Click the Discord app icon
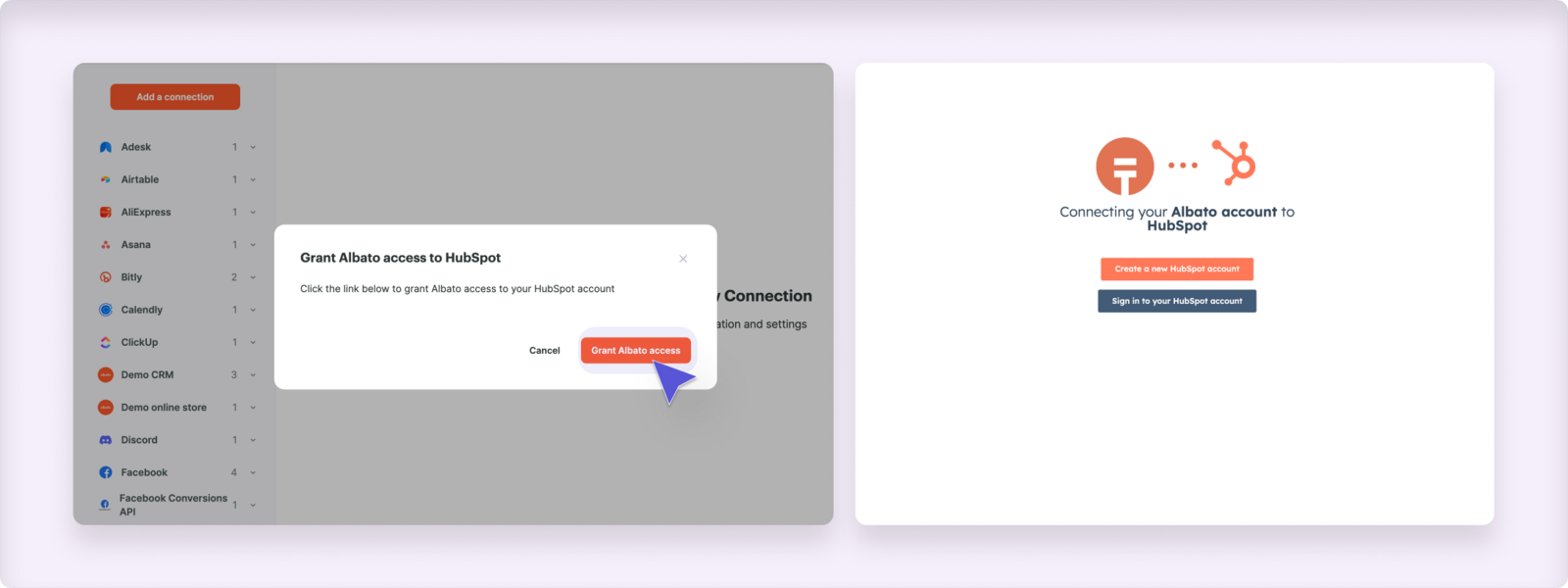 point(106,440)
